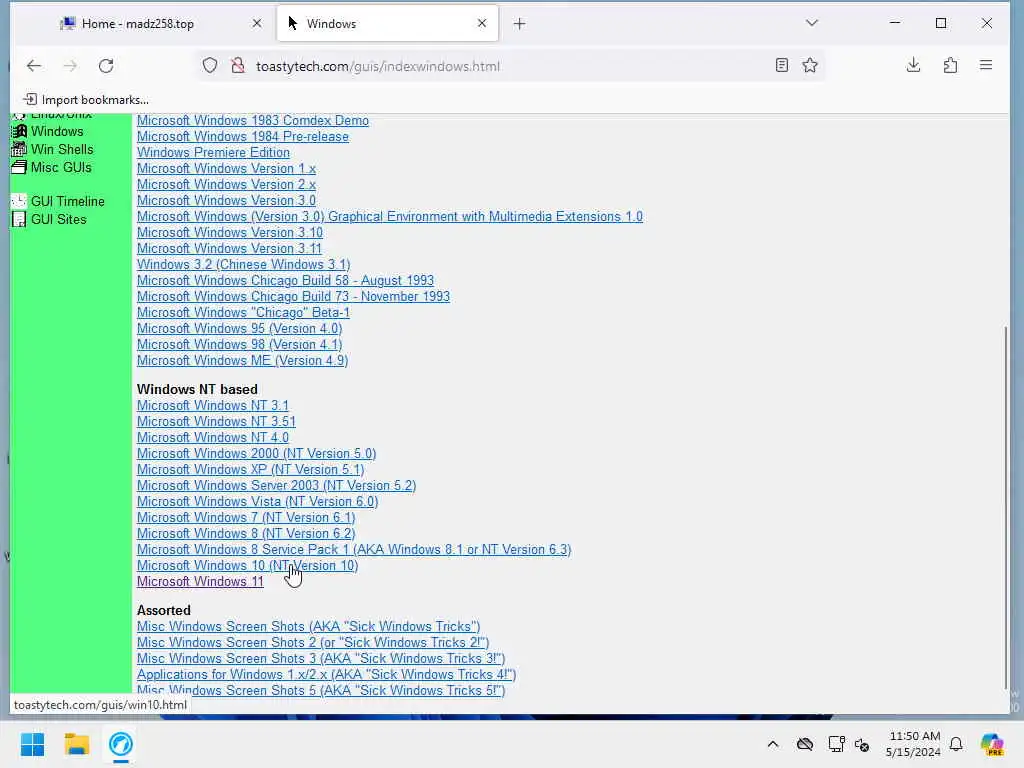This screenshot has height=768, width=1024.
Task: Open Microsoft Windows ME (Version 4.9) link
Action: point(242,360)
